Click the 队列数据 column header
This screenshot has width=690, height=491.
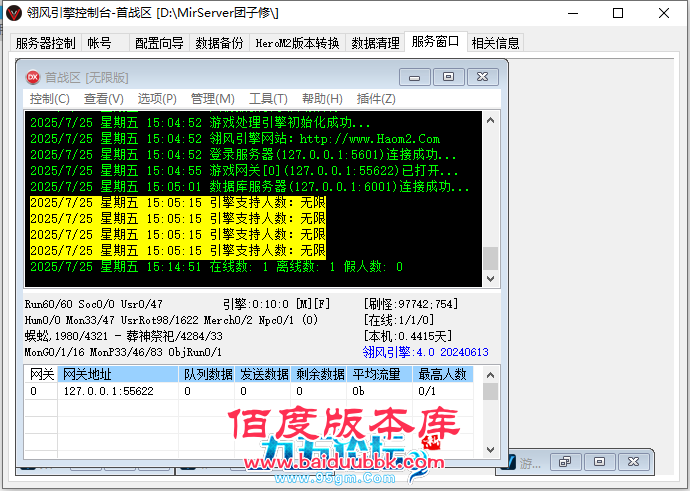coord(207,374)
